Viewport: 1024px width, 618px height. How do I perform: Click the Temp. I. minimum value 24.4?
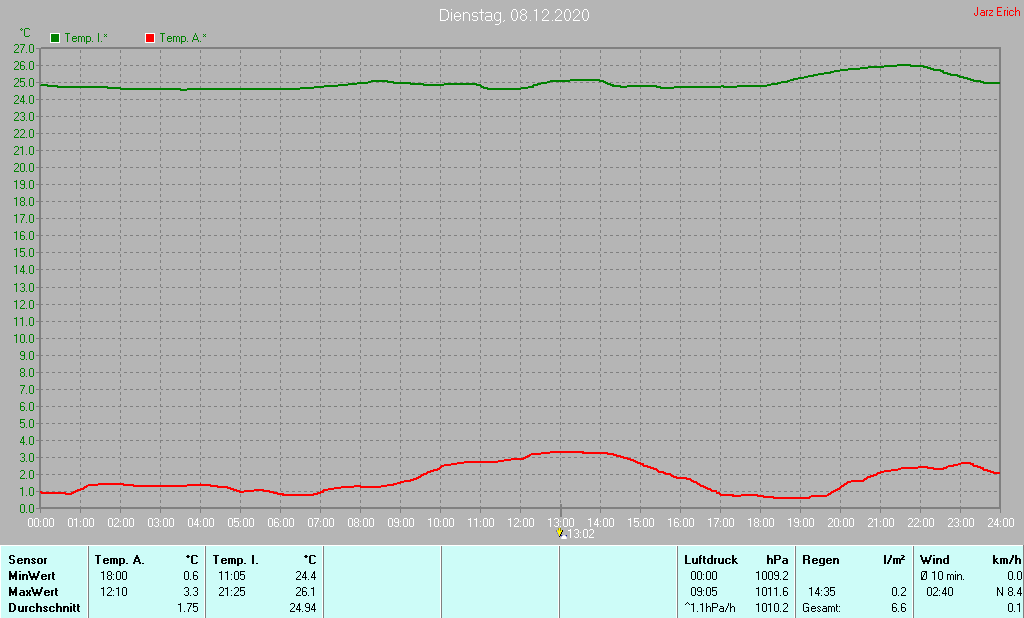point(306,576)
